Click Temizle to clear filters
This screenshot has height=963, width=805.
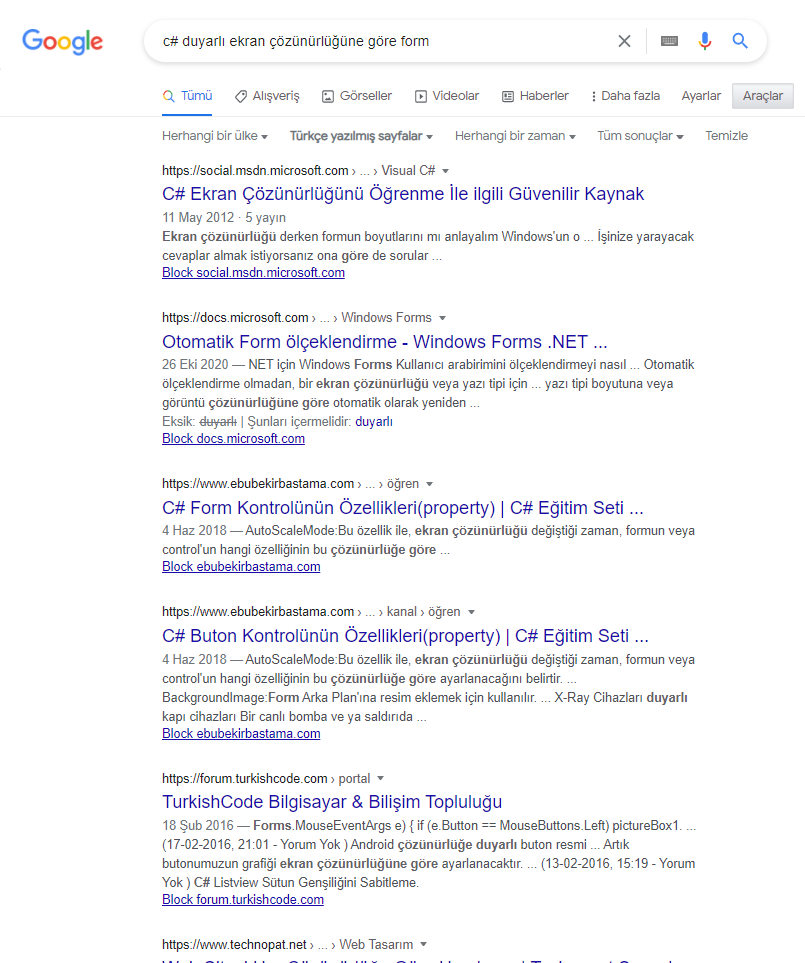coord(726,136)
